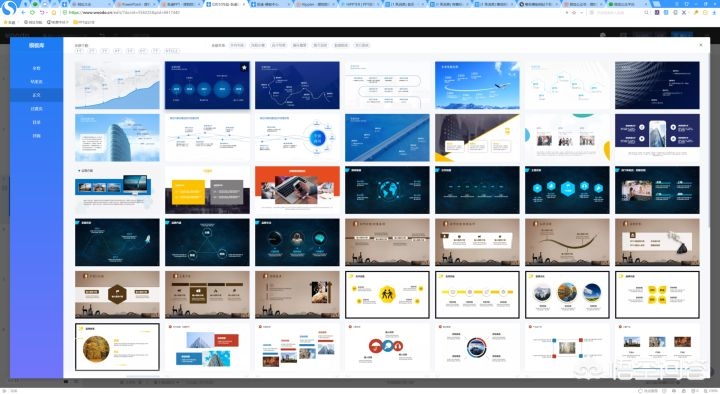
Task: Choose the yellow pedestrian sign template
Action: click(387, 294)
